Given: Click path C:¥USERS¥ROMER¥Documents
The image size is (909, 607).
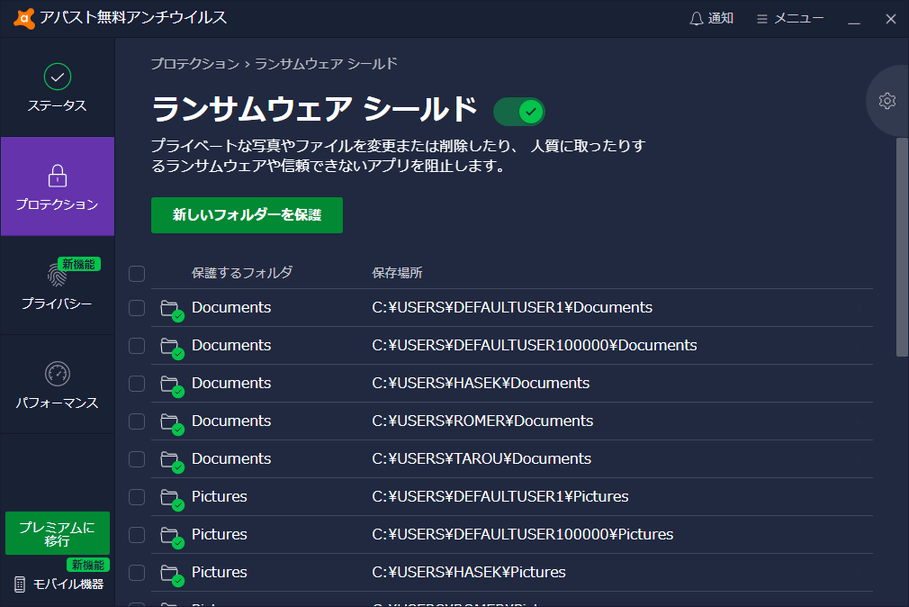Looking at the screenshot, I should click(482, 420).
